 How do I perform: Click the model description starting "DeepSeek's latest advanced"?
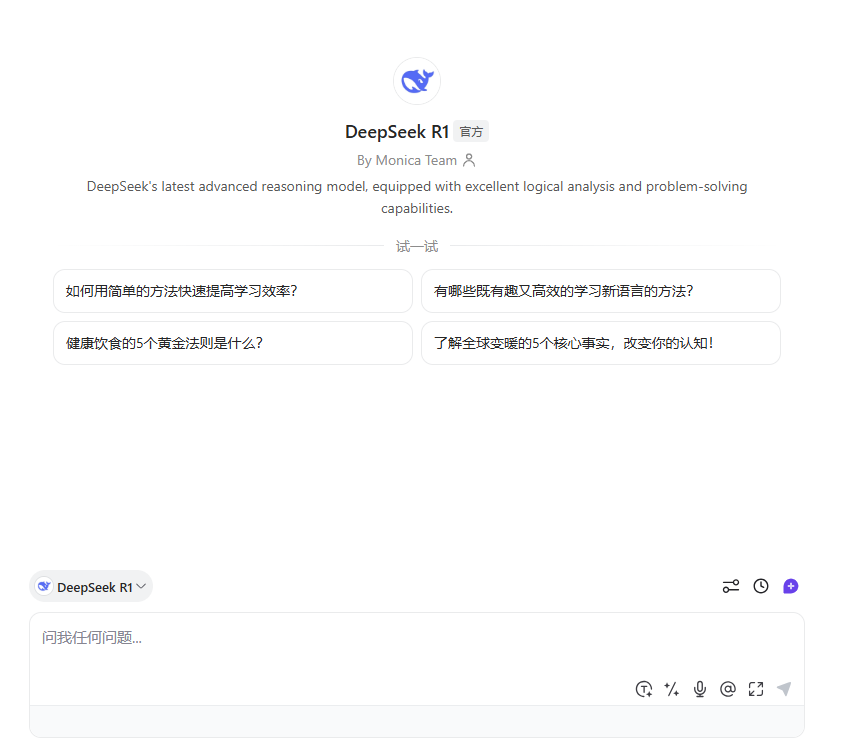click(417, 197)
